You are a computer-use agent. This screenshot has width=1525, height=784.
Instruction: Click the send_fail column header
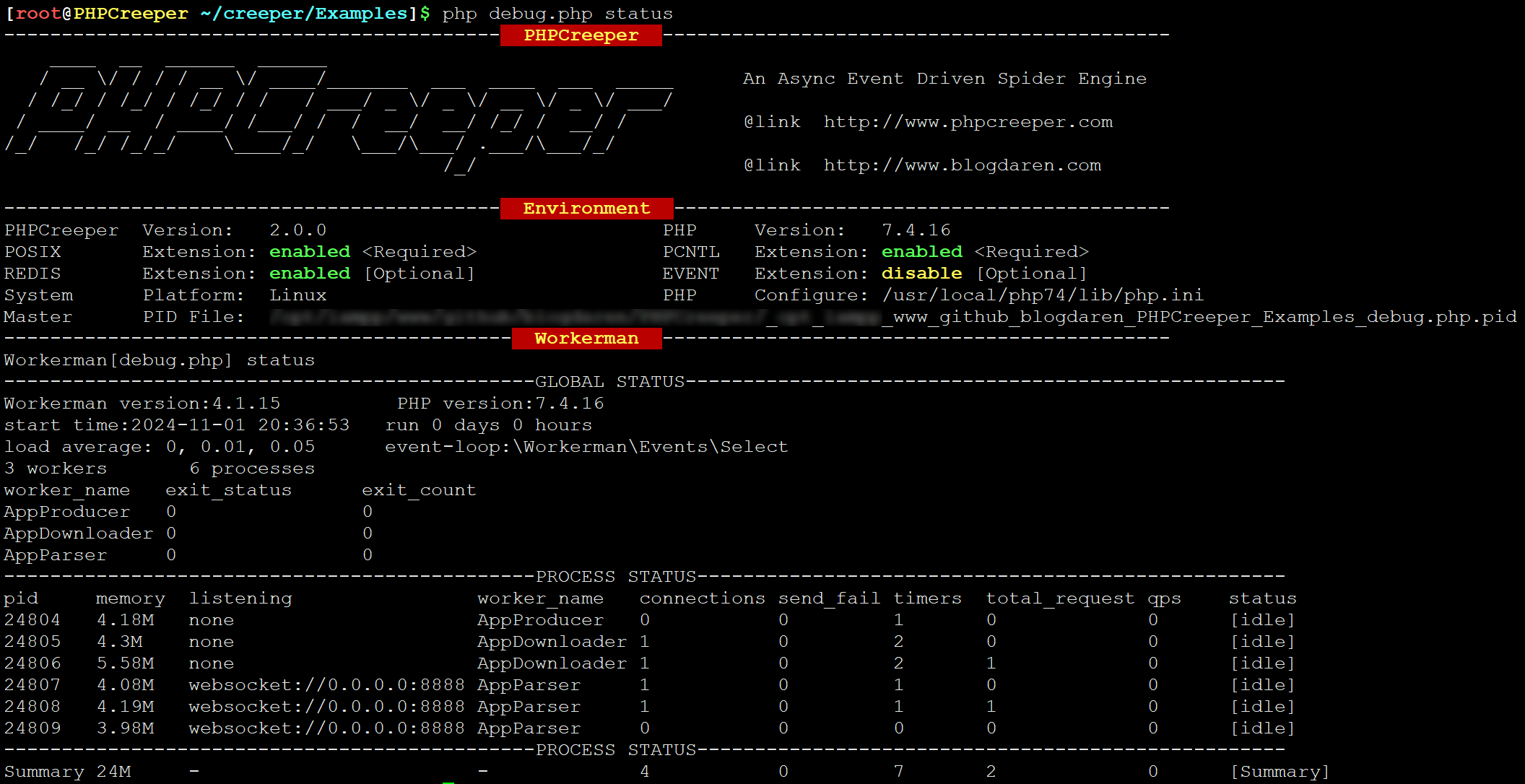tap(830, 598)
